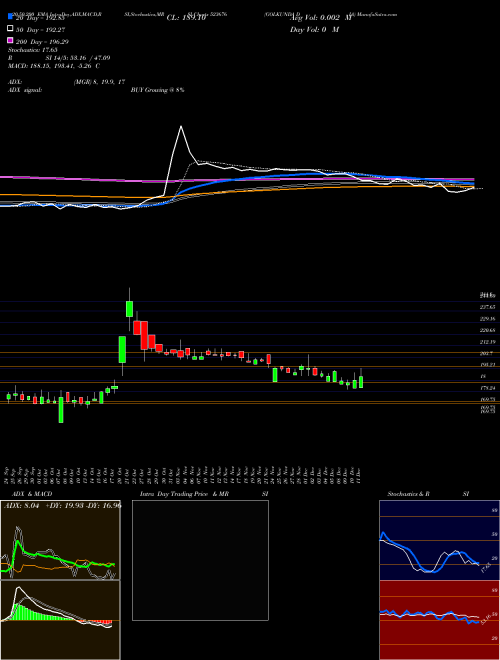Open the empty intraday price panel
Image resolution: width=500 pixels, height=660 pixels.
click(x=200, y=560)
